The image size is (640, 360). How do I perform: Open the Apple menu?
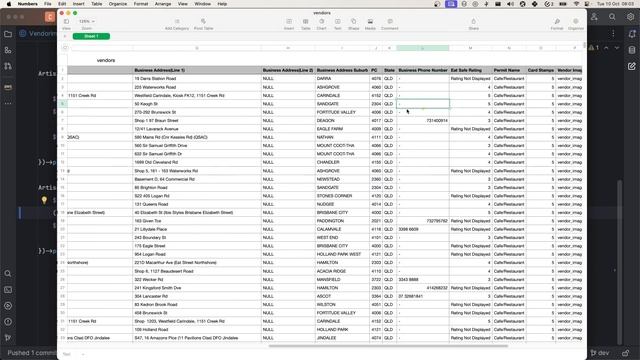9,4
